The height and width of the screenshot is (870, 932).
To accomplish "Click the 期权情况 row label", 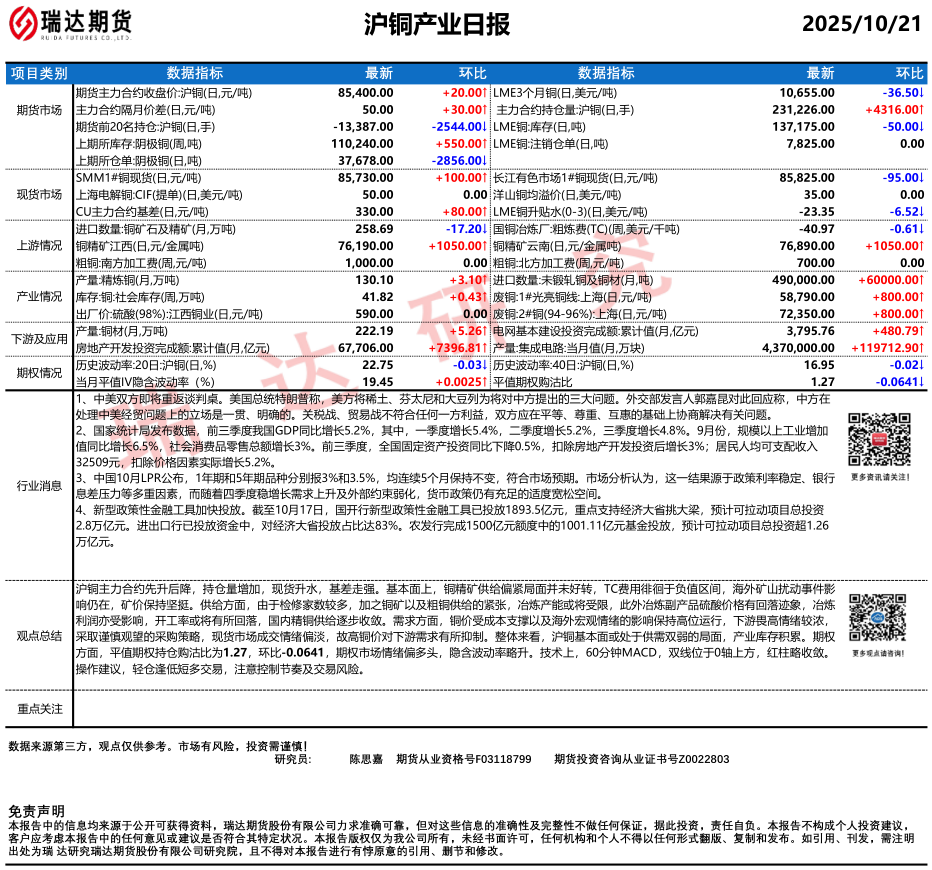I will tap(40, 373).
